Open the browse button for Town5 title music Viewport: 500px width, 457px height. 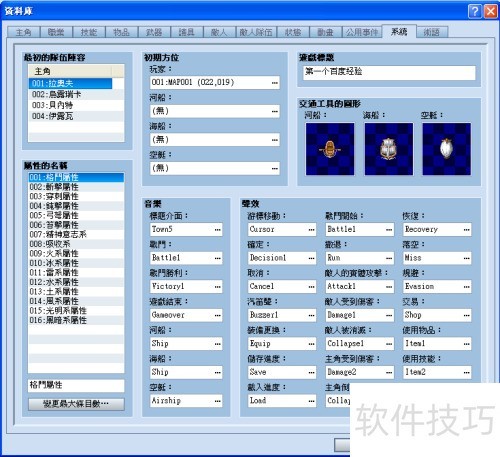[217, 230]
